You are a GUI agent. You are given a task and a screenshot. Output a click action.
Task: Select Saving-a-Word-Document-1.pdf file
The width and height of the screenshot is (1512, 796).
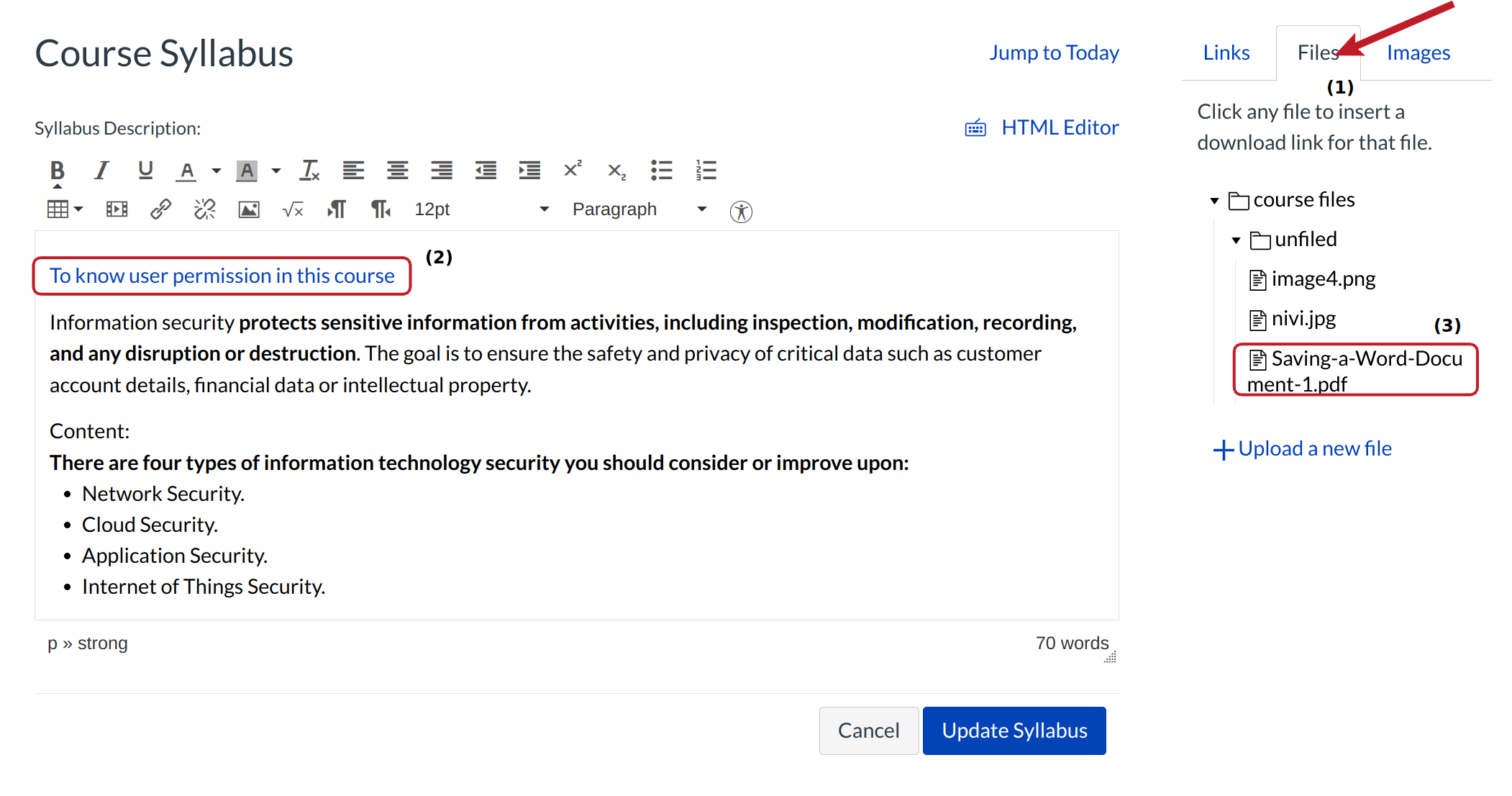(x=1355, y=370)
